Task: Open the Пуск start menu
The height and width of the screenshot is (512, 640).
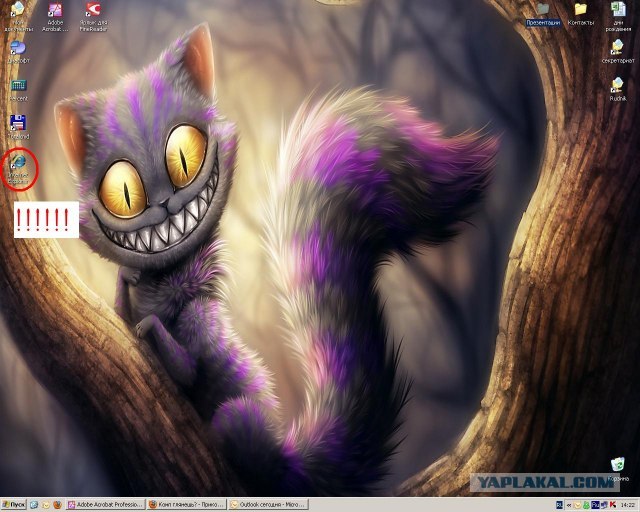Action: (13, 505)
